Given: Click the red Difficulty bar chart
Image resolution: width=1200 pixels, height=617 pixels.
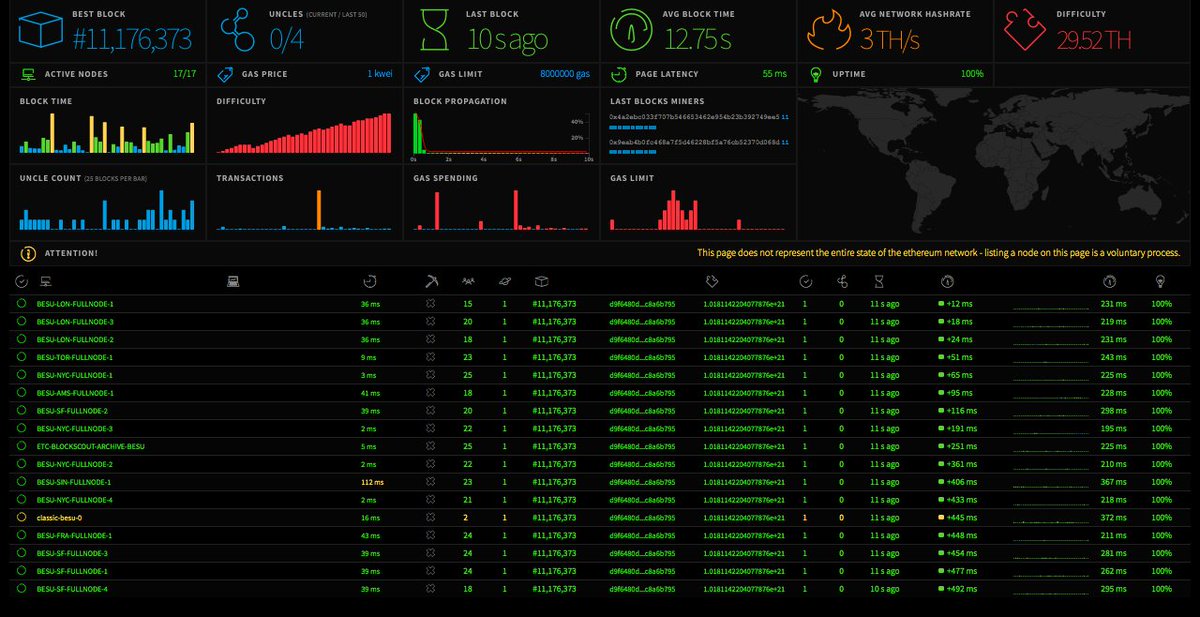Looking at the screenshot, I should (304, 133).
